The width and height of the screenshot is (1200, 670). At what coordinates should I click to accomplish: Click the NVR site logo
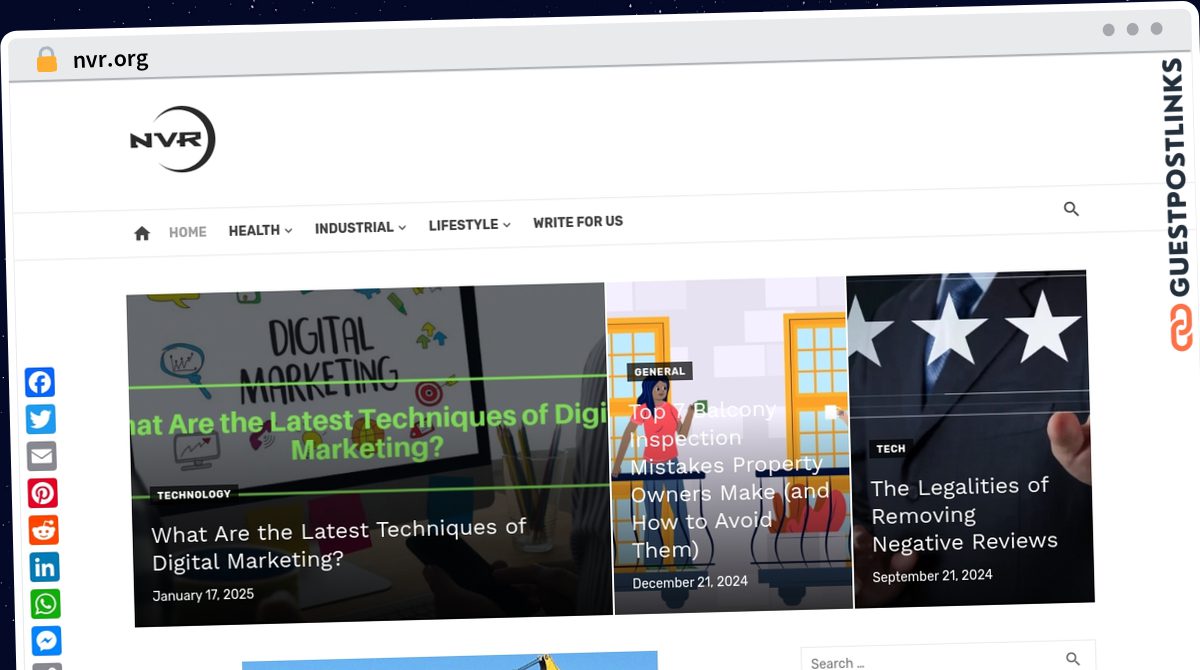[x=172, y=139]
